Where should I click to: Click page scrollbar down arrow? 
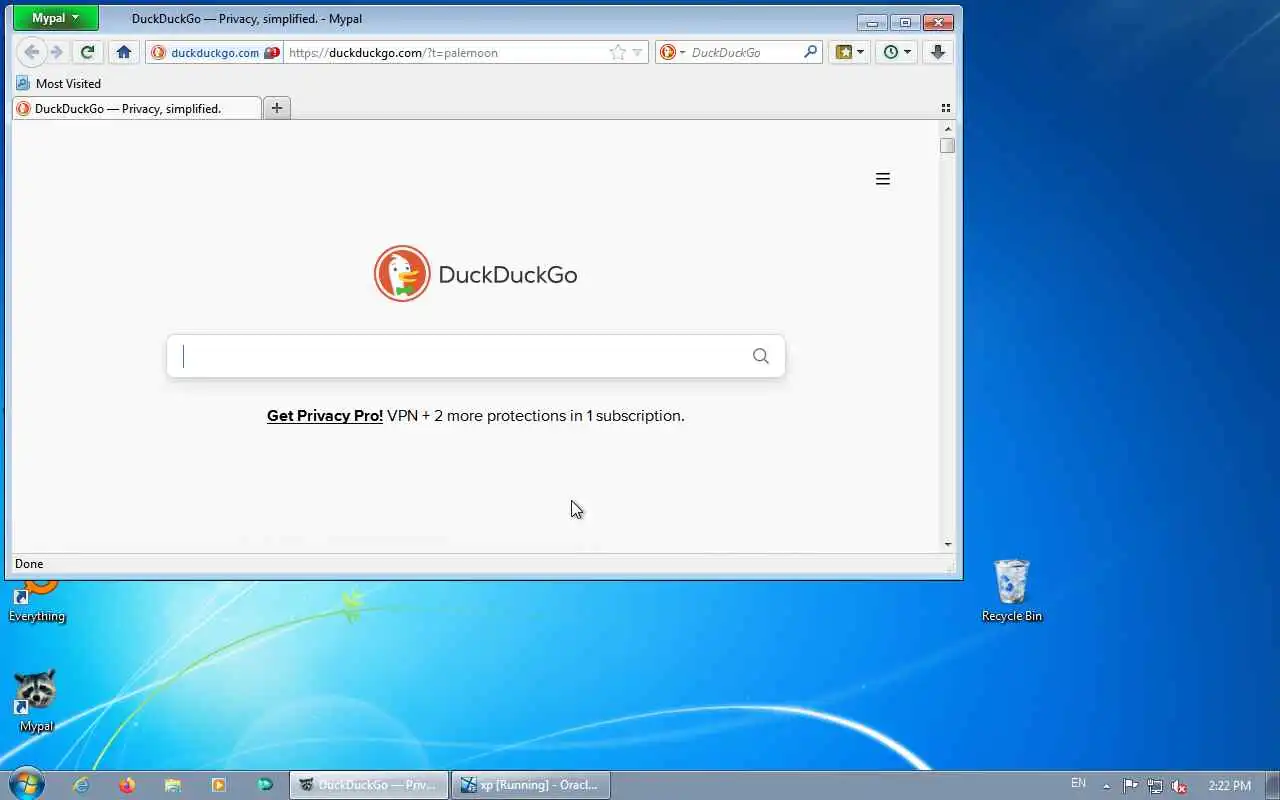coord(948,545)
